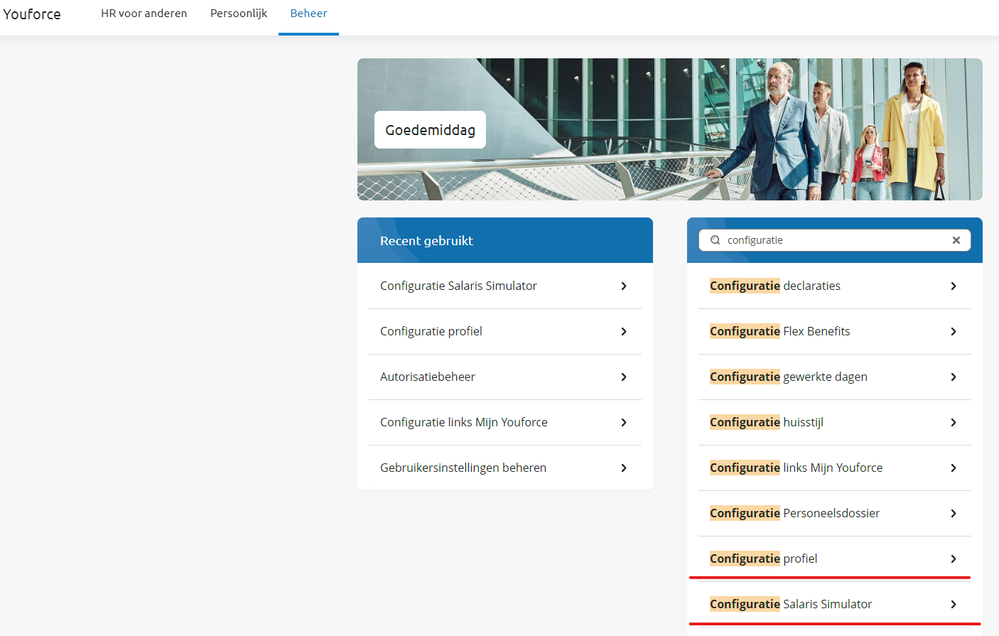Click chevron beside Gebruikersinstellingen beheren
This screenshot has height=636, width=999.
(624, 468)
